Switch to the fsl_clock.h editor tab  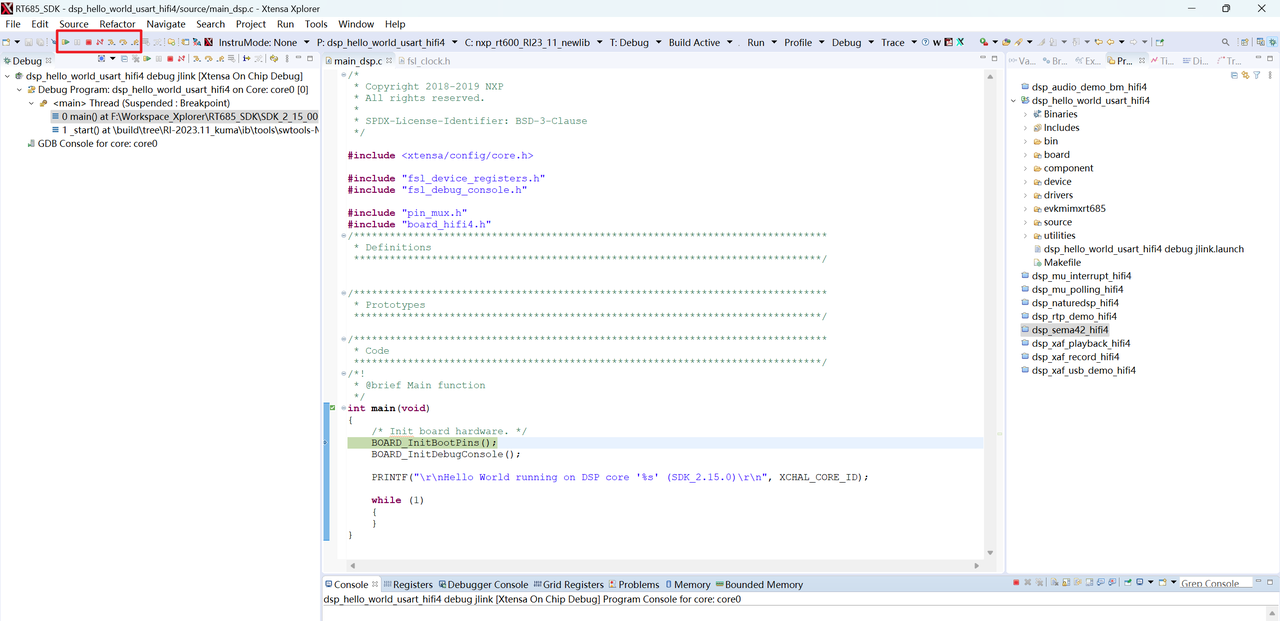pos(428,61)
